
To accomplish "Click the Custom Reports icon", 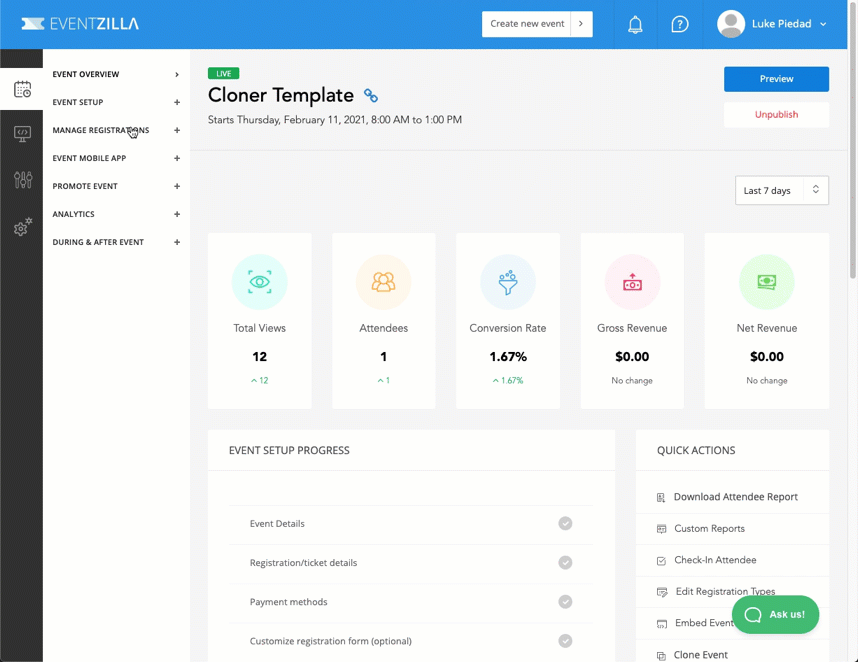I will (662, 529).
